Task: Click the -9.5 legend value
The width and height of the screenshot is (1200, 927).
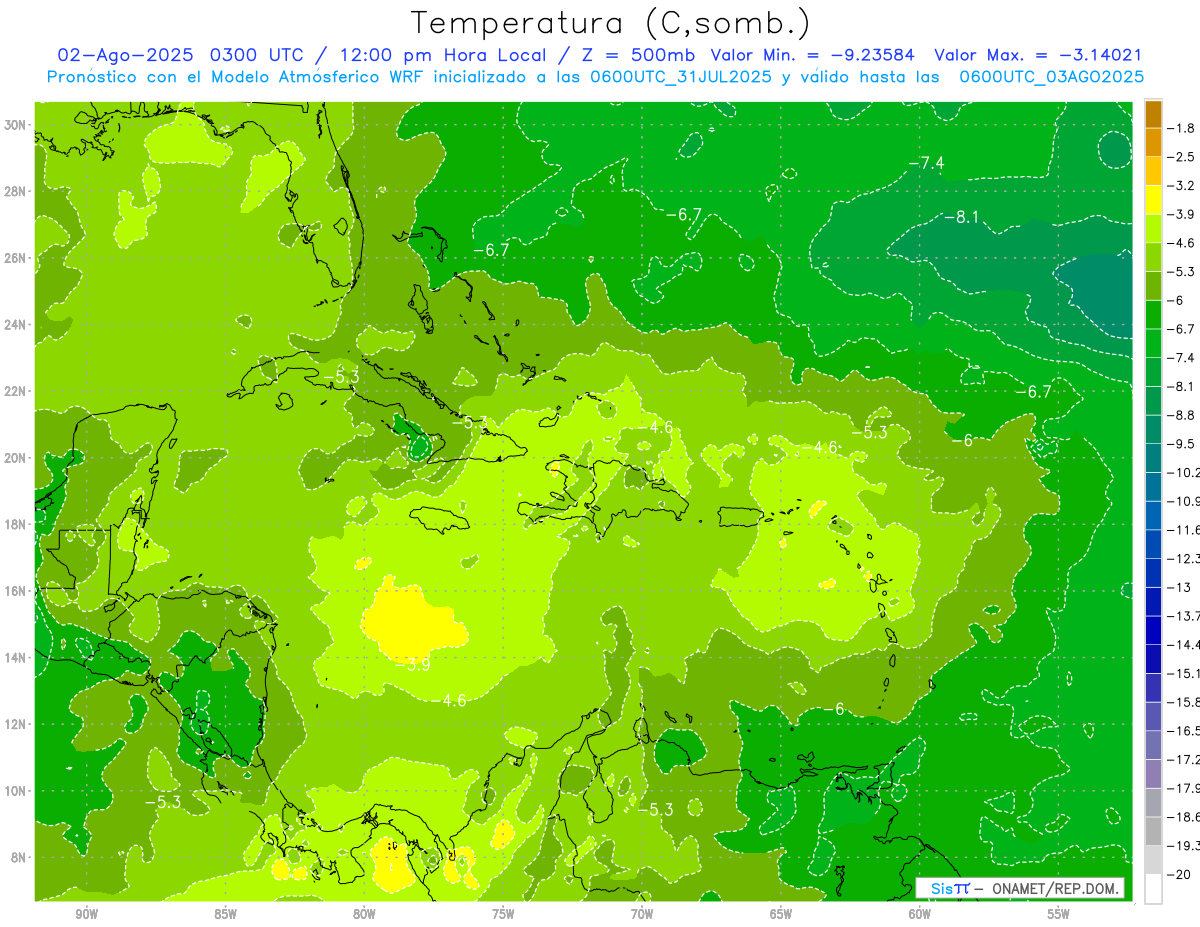Action: [1182, 444]
